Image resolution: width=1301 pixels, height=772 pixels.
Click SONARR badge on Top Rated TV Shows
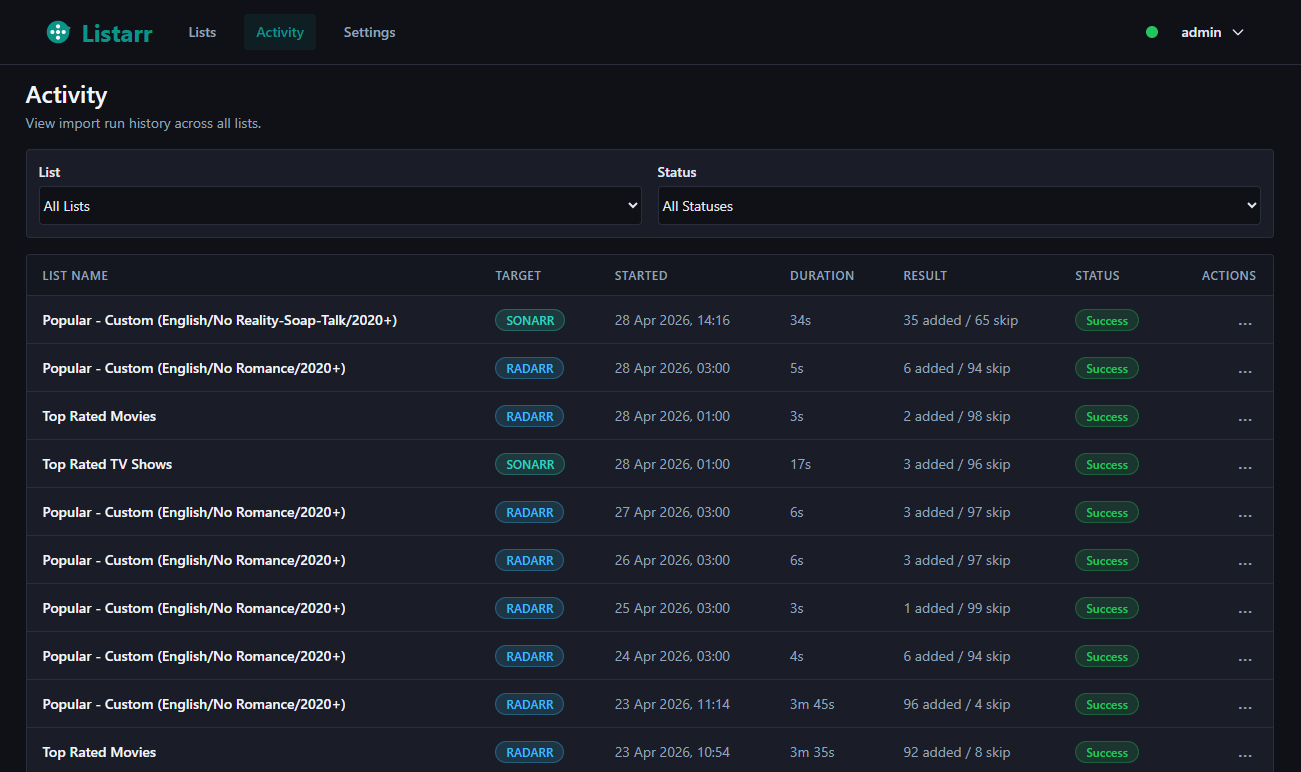coord(530,464)
